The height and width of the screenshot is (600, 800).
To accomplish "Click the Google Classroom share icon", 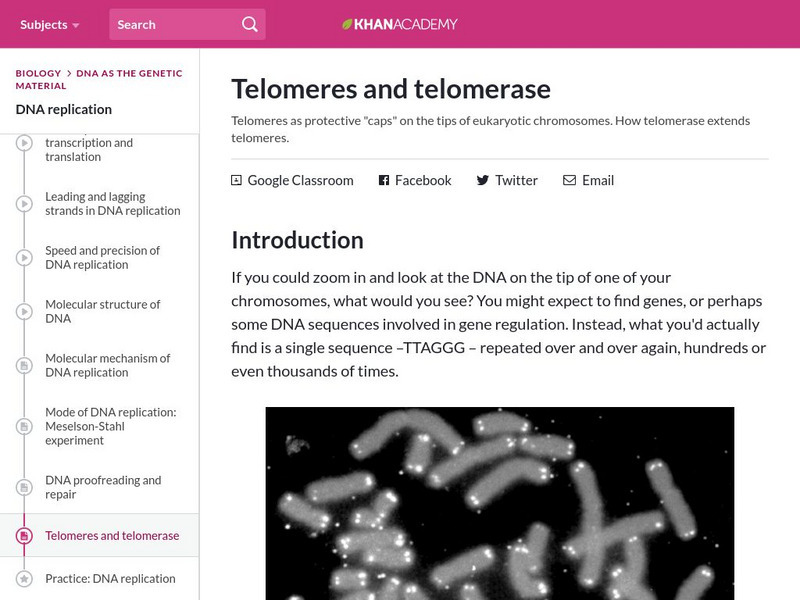I will click(x=236, y=180).
